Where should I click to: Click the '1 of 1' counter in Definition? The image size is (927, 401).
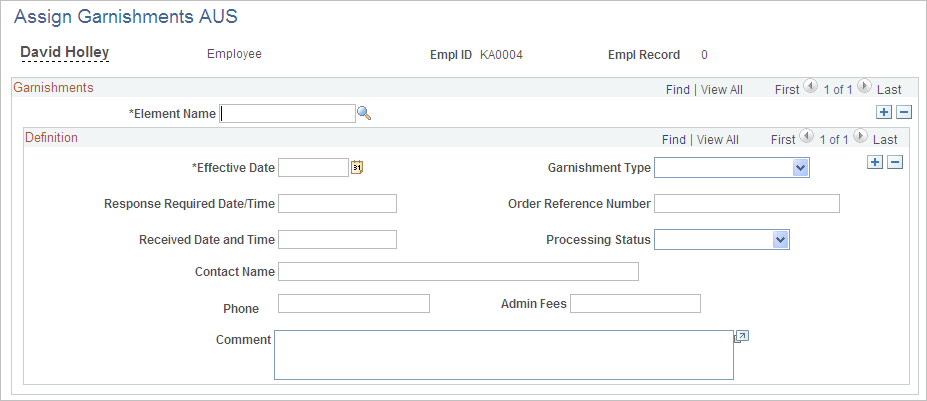pyautogui.click(x=834, y=140)
